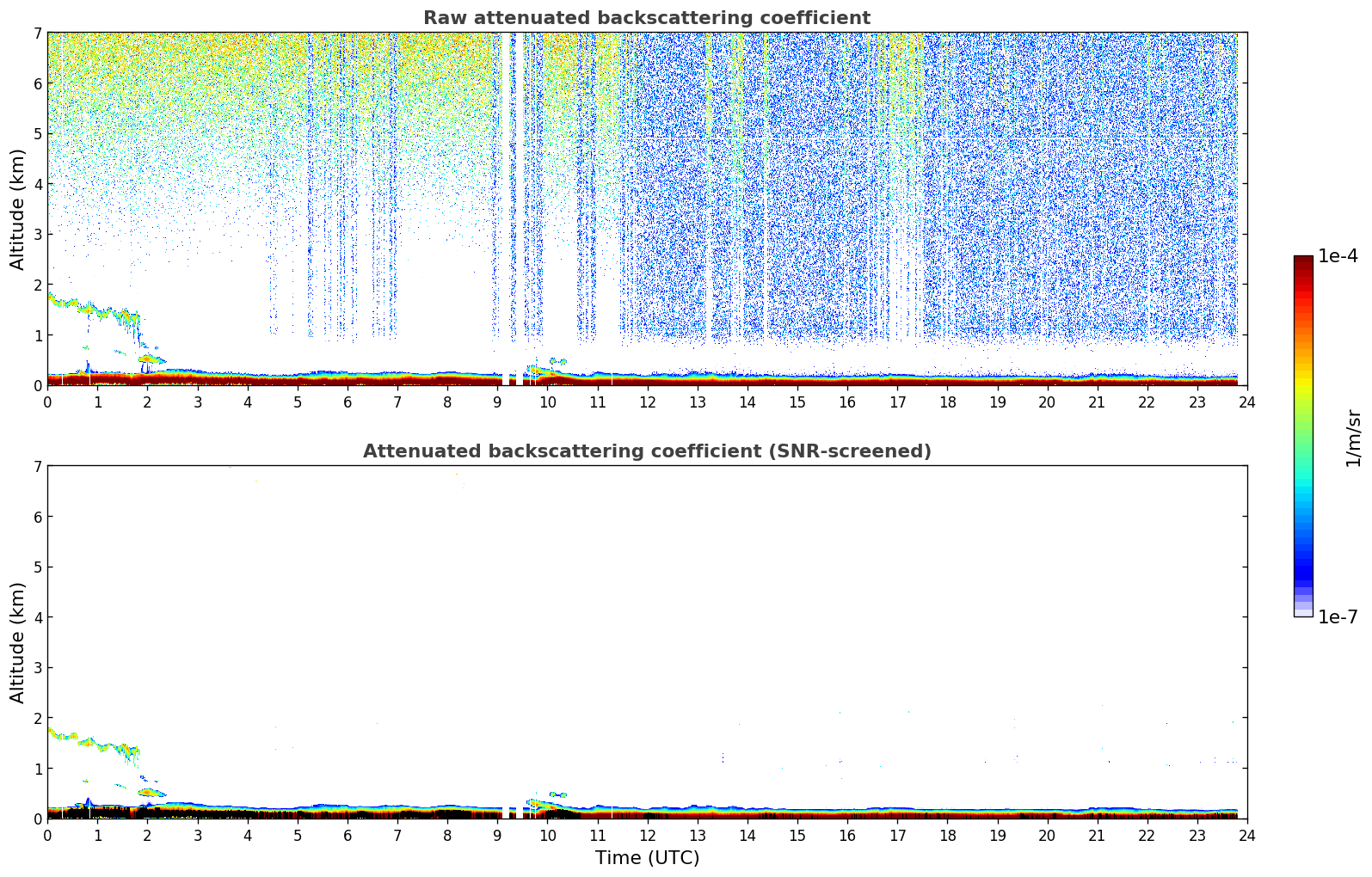
Task: Click the 'Raw attenuated backscattering coefficient' title
Action: [647, 18]
